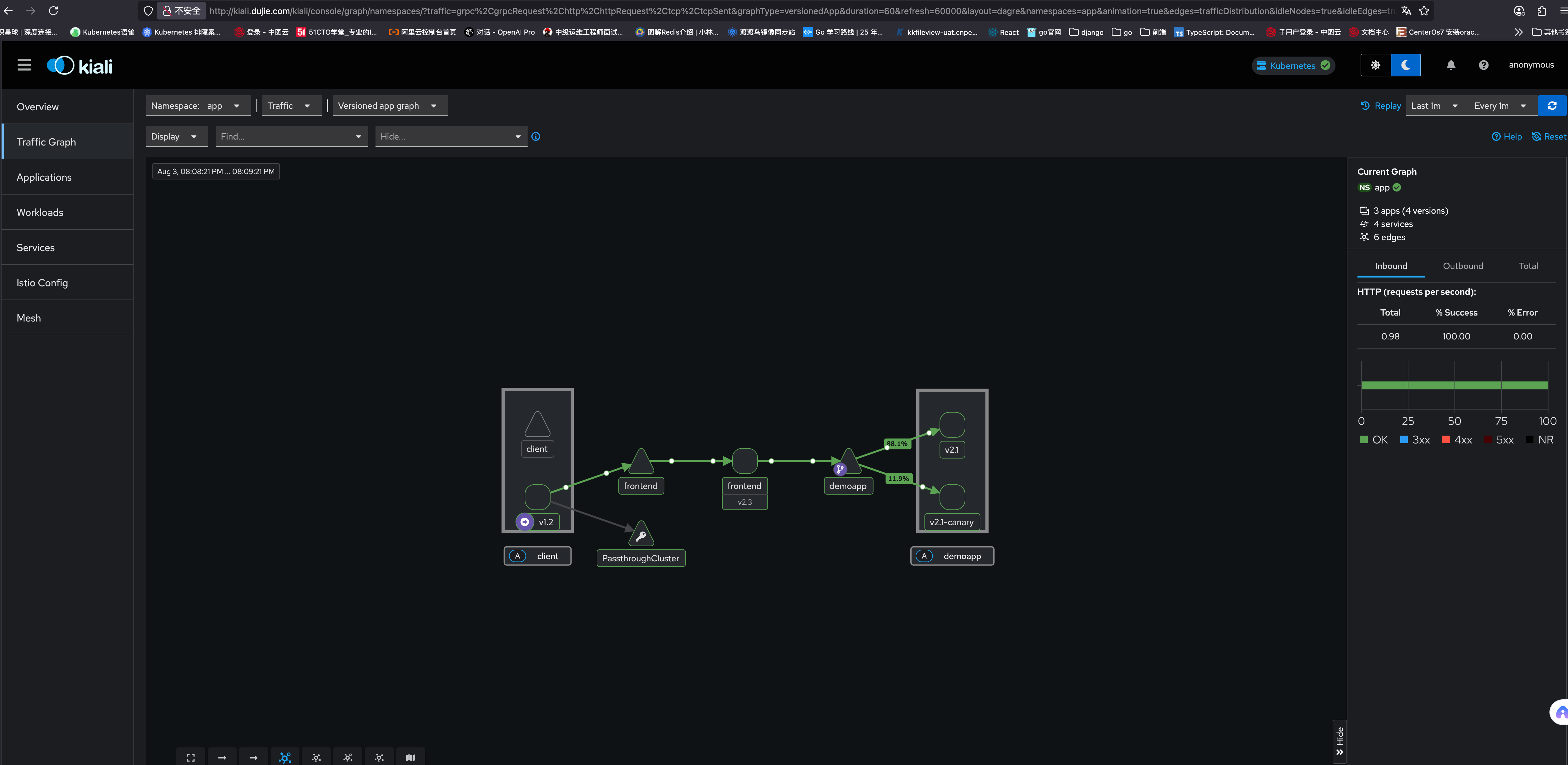Select the frontend v2.3 app node

pyautogui.click(x=744, y=461)
